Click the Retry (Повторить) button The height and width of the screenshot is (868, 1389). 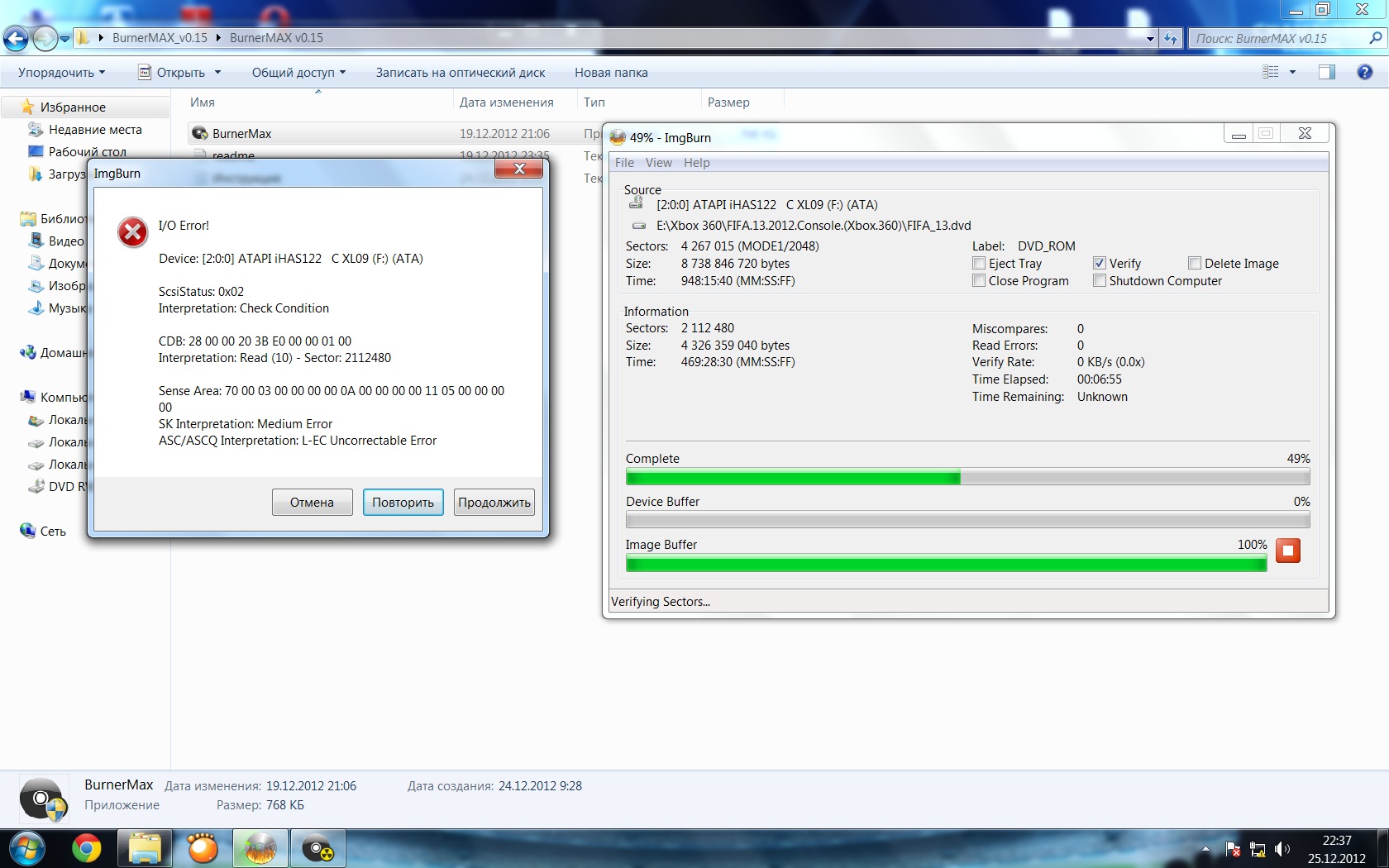(x=403, y=502)
